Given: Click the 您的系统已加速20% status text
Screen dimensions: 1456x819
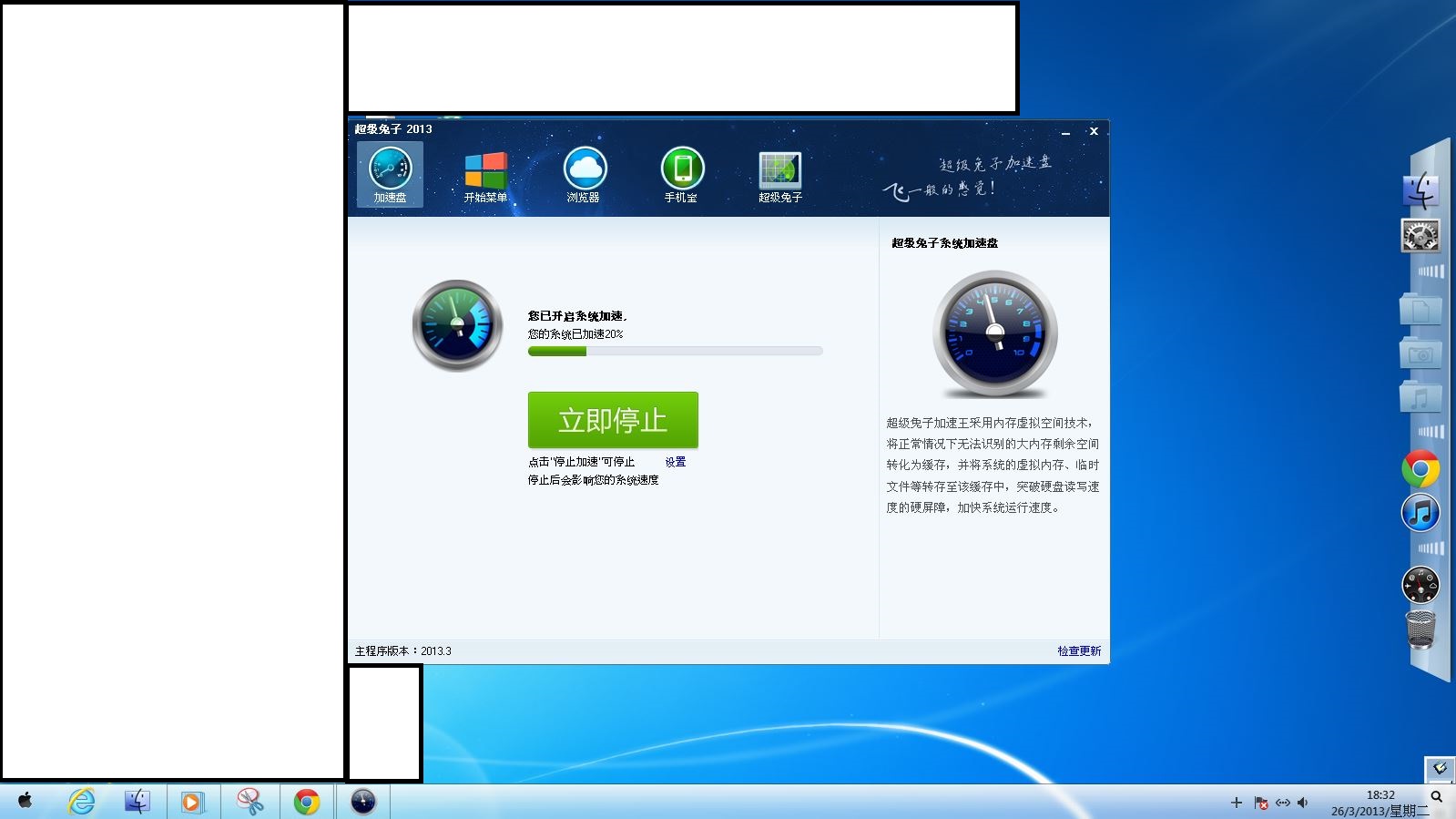Looking at the screenshot, I should (575, 334).
